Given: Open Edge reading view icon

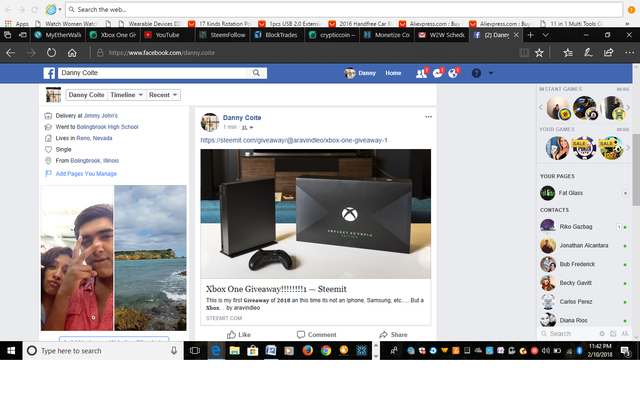Looking at the screenshot, I should click(x=524, y=53).
